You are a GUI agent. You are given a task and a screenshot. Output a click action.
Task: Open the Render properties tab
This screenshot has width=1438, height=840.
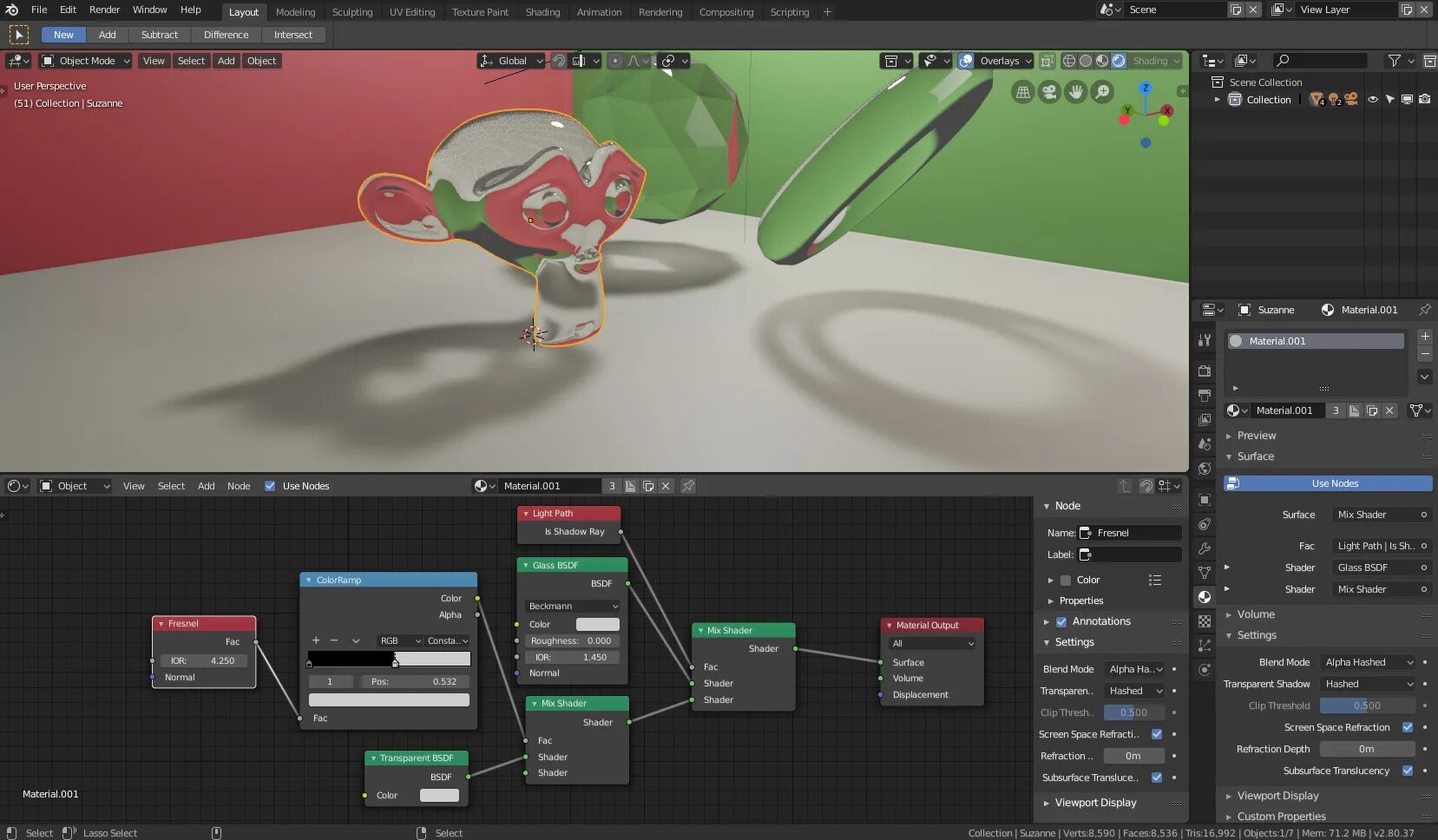coord(1204,371)
